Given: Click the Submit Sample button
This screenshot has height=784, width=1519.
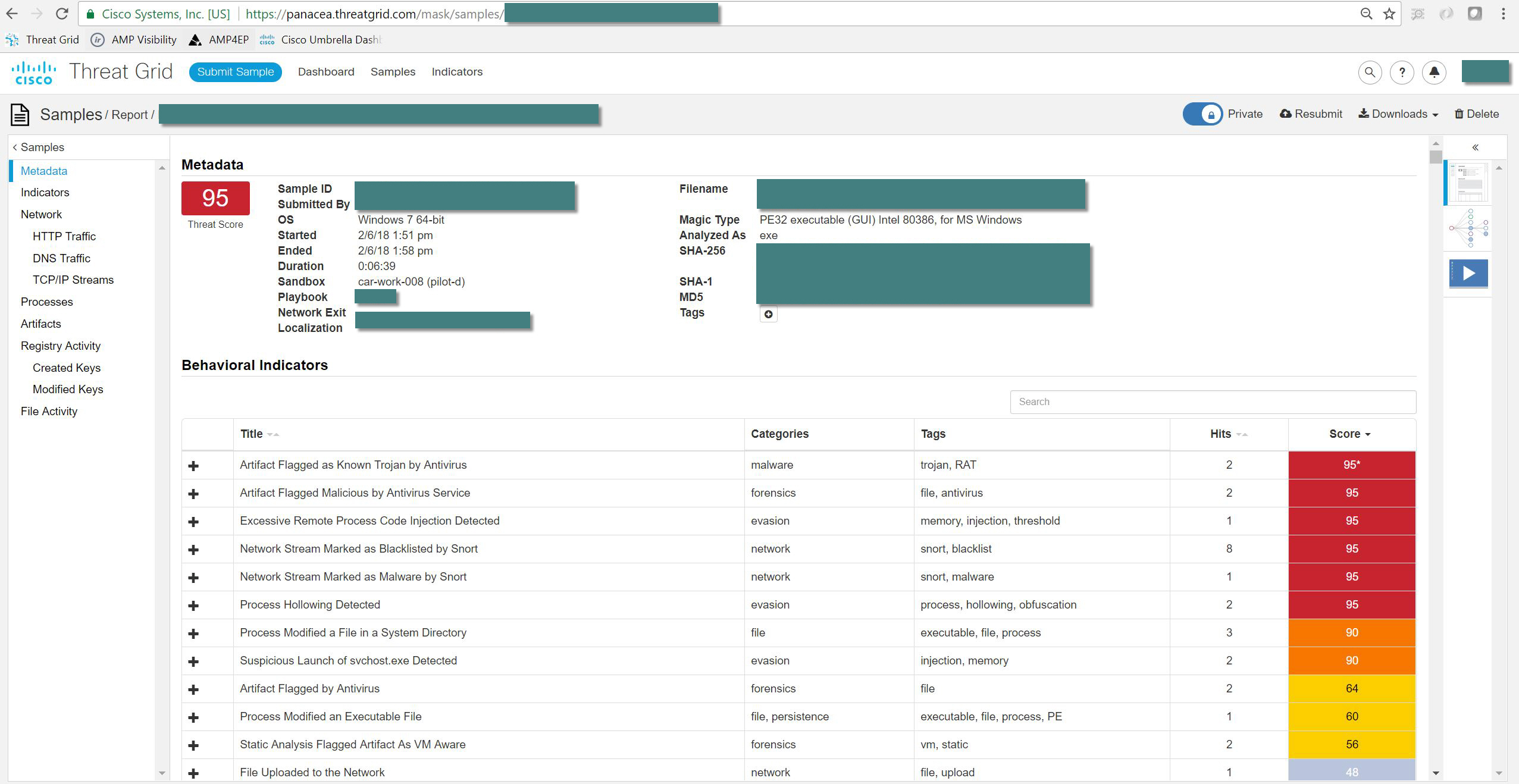Looking at the screenshot, I should point(236,72).
